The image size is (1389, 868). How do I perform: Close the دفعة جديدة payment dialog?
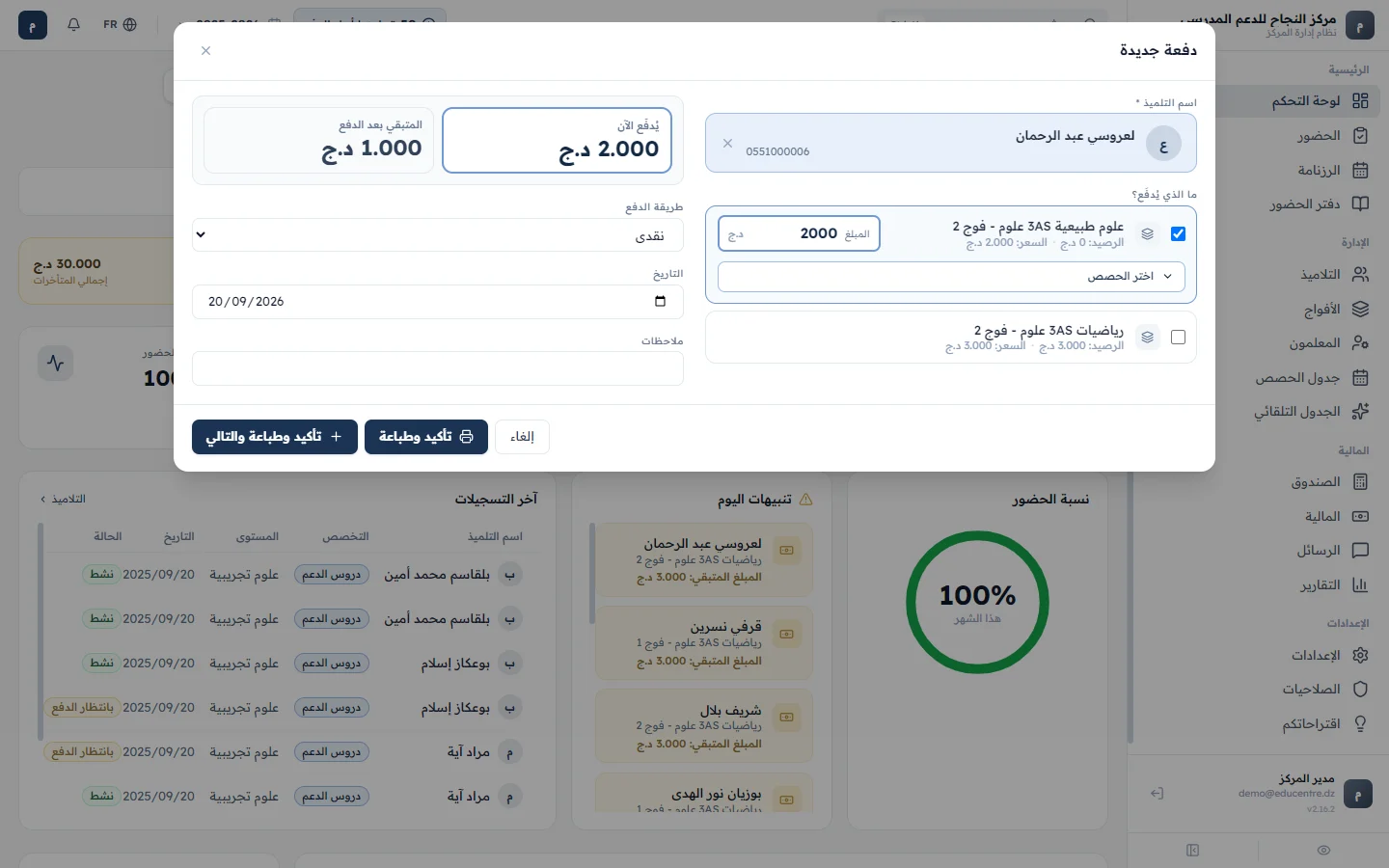[205, 50]
